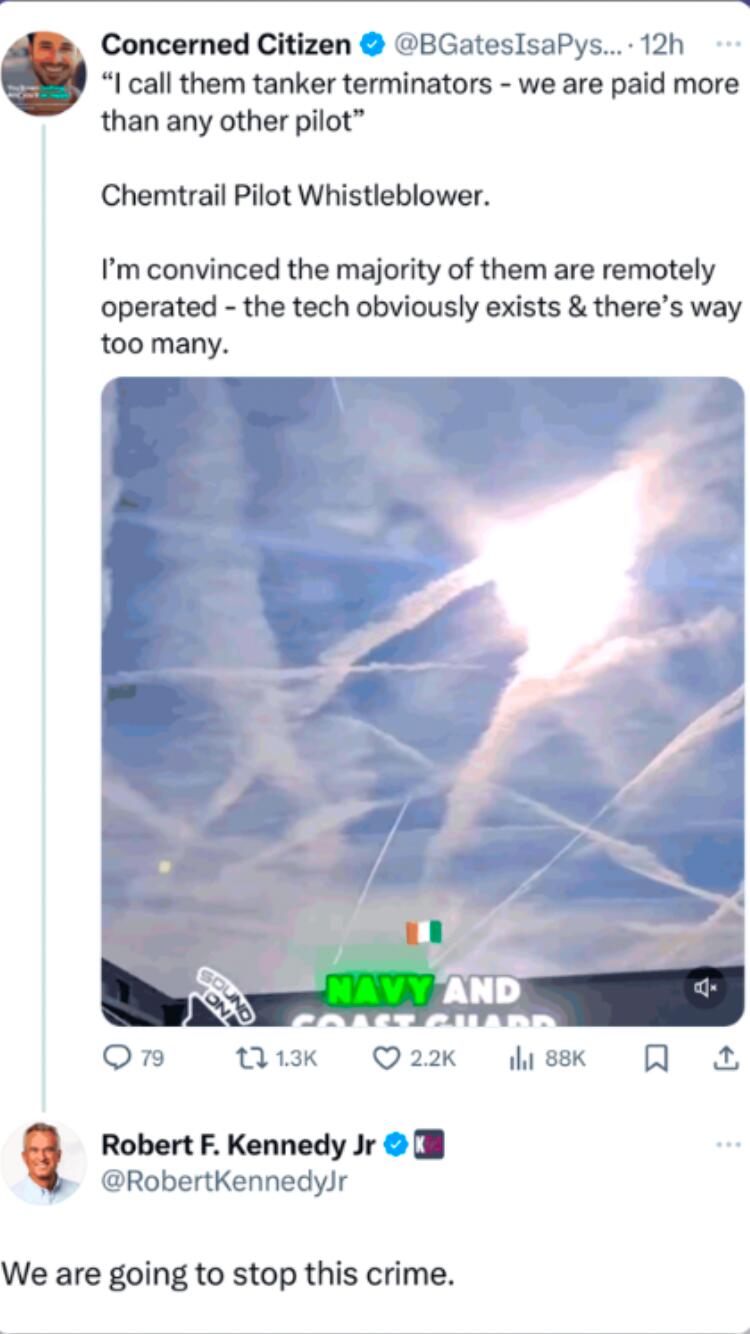
Task: Open Robert F. Kennedy Jr's avatar
Action: click(x=43, y=1163)
